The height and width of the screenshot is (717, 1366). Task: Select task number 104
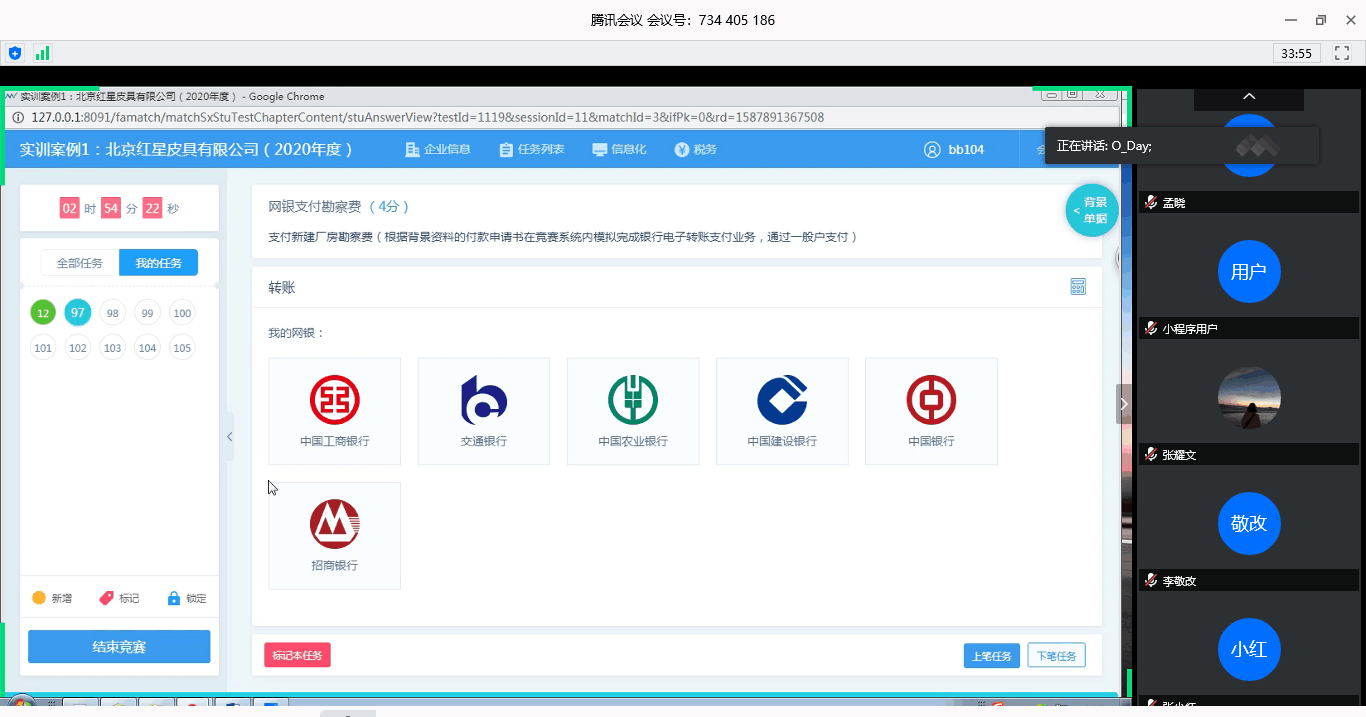click(148, 348)
